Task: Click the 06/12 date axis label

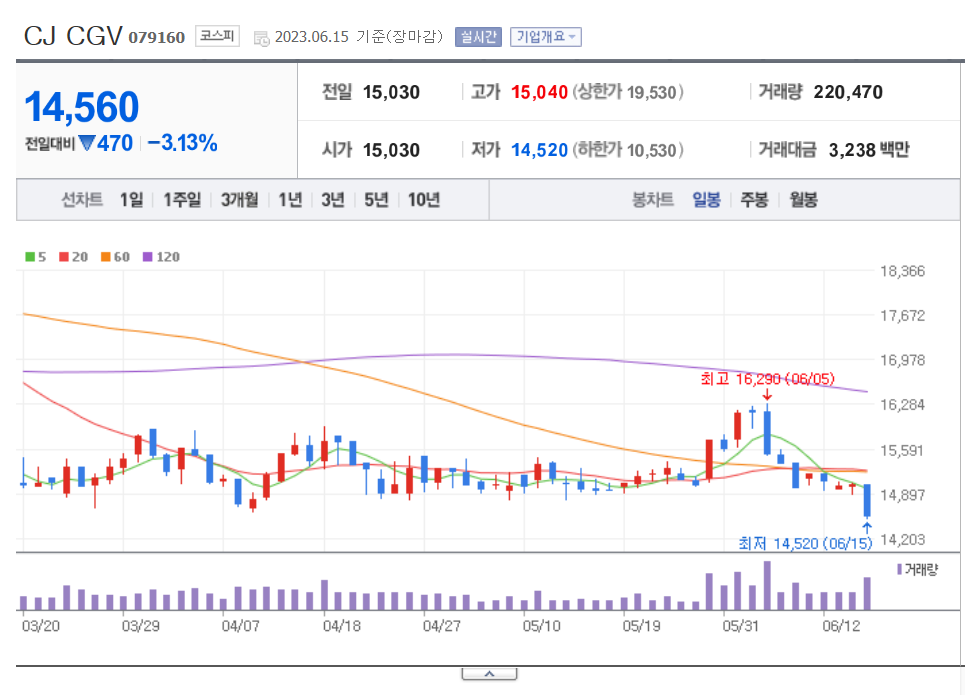Action: tap(841, 626)
